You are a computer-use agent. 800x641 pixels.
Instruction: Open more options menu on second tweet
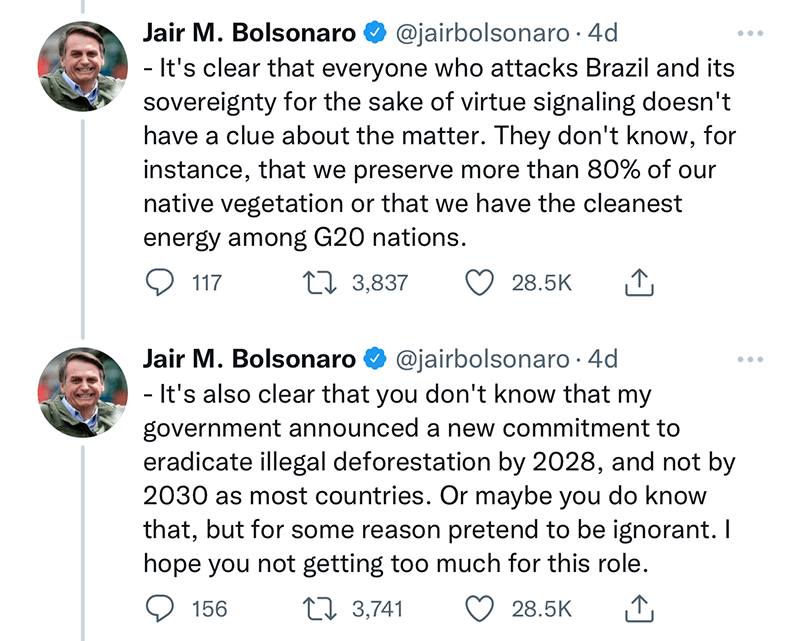tap(748, 359)
